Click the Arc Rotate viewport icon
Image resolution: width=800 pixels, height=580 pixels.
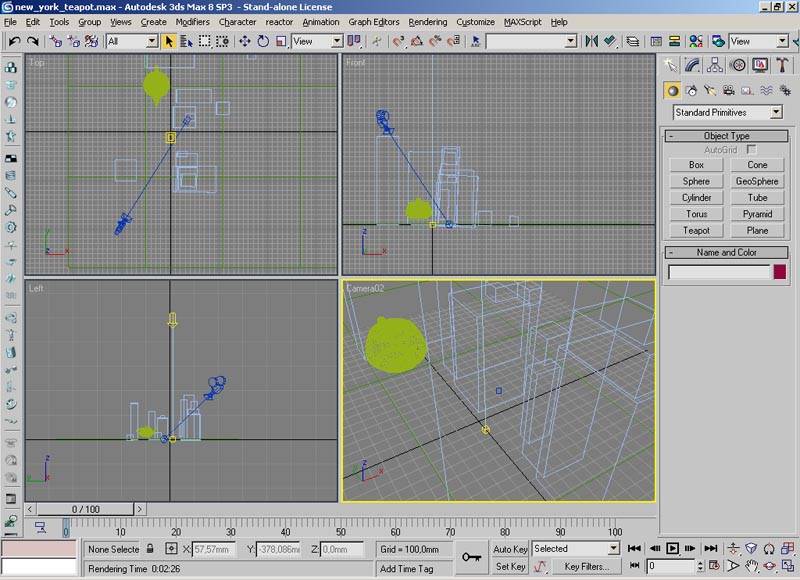pyautogui.click(x=768, y=566)
